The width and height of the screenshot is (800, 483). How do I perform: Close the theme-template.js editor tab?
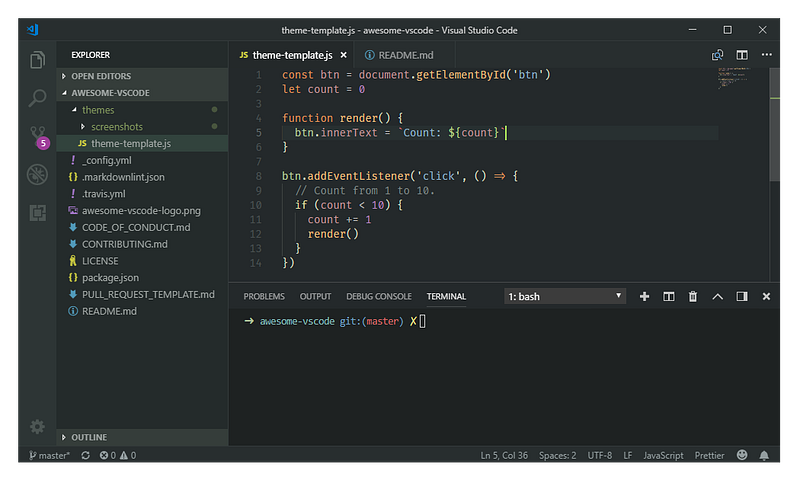click(x=343, y=55)
